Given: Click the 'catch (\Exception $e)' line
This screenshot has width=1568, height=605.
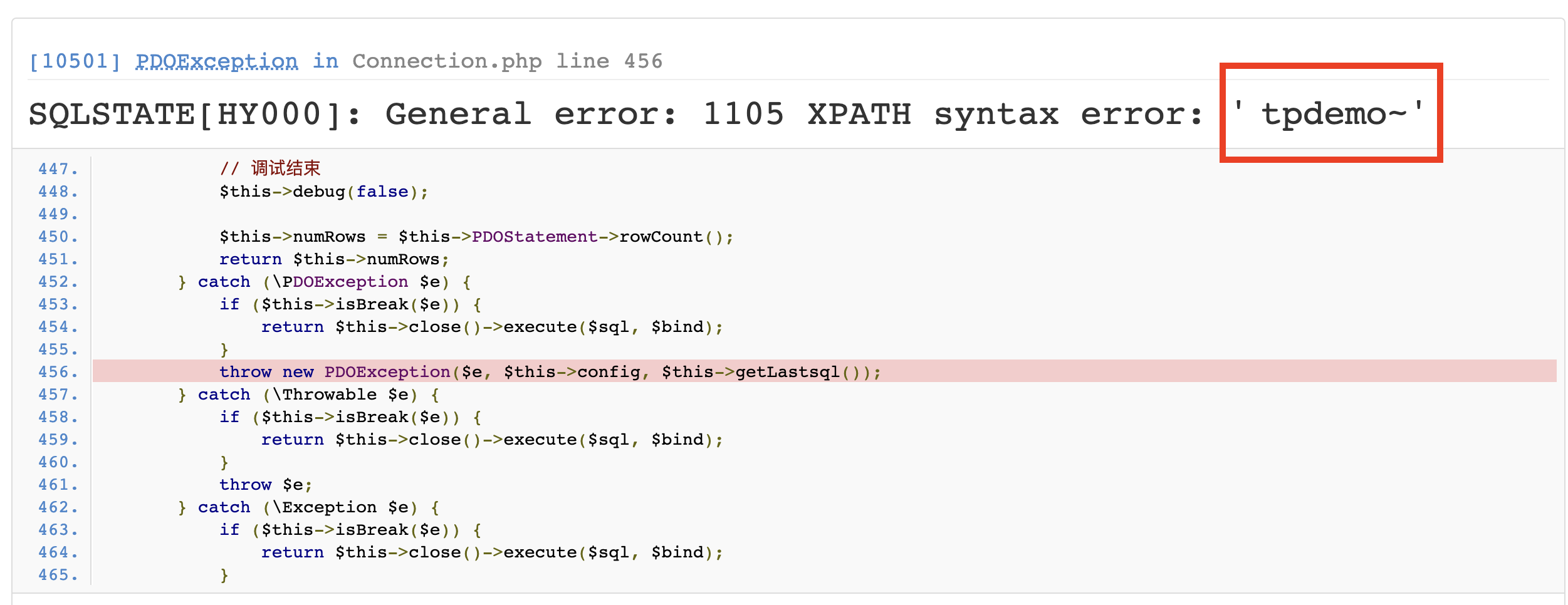Looking at the screenshot, I should pos(308,507).
